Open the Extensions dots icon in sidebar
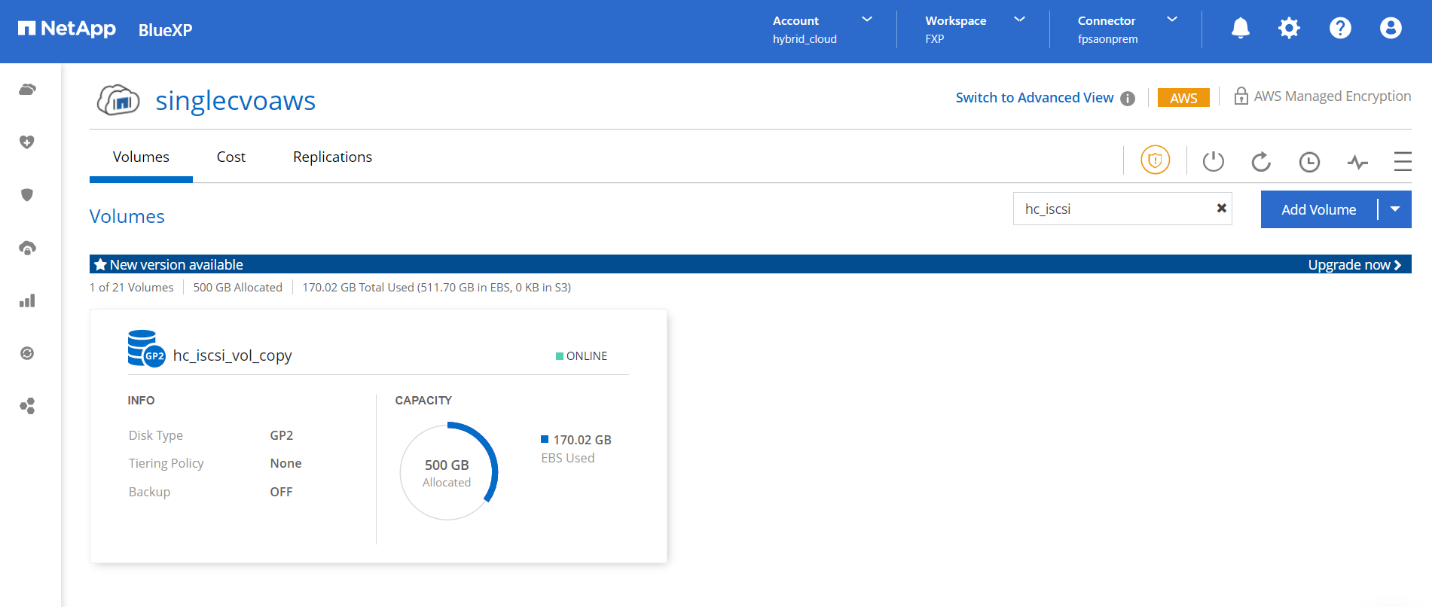This screenshot has height=607, width=1432. tap(28, 406)
